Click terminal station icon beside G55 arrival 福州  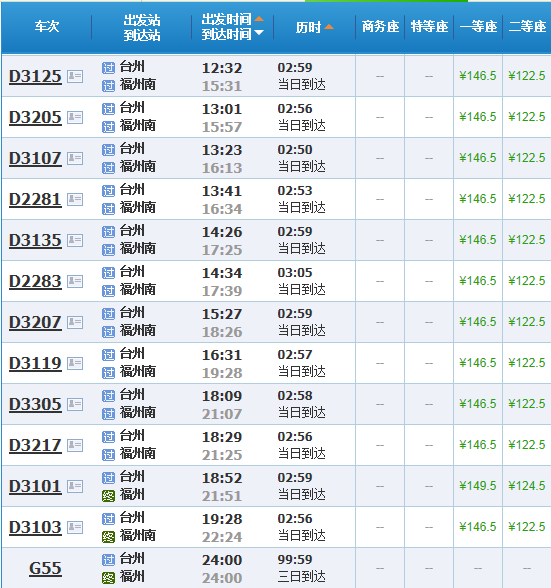click(x=108, y=578)
